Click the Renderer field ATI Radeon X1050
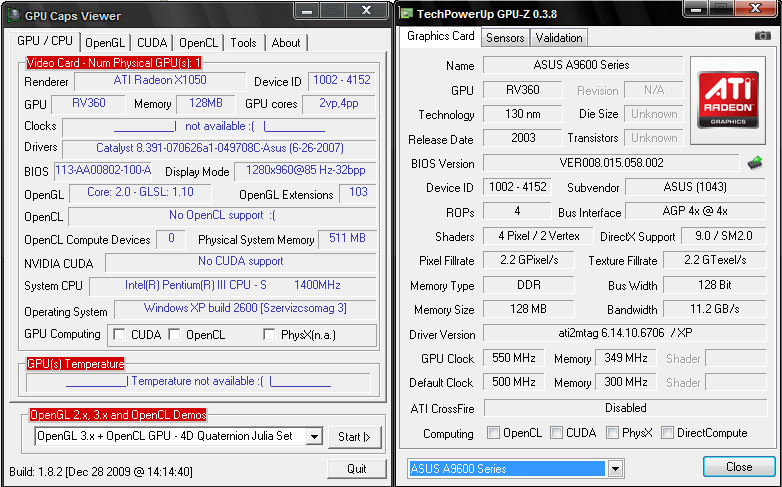The image size is (782, 487). pos(160,81)
